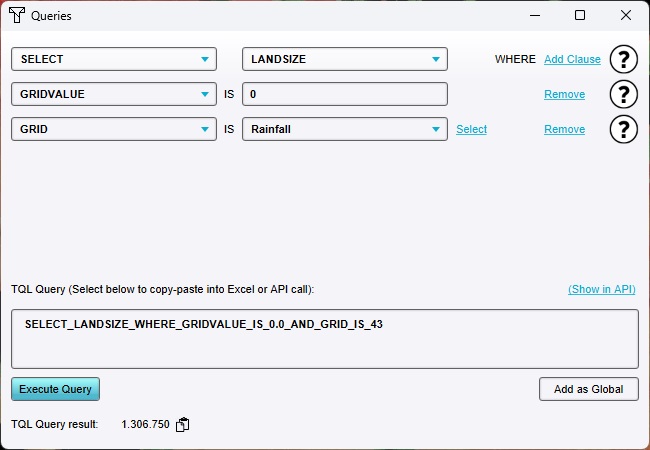This screenshot has width=650, height=450.
Task: Click Add as Global button
Action: pyautogui.click(x=588, y=389)
